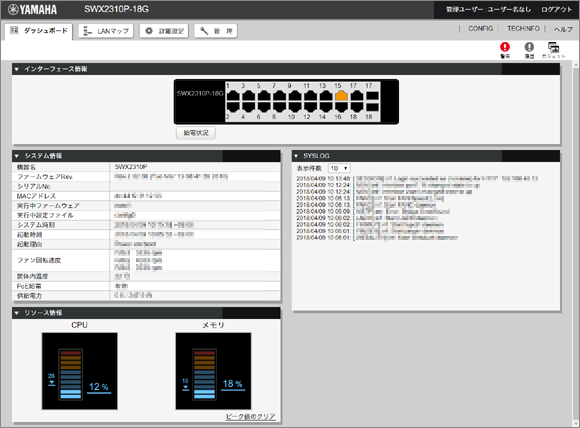Click the 給電状況 button
Screen dimensions: 580x428
(196, 133)
